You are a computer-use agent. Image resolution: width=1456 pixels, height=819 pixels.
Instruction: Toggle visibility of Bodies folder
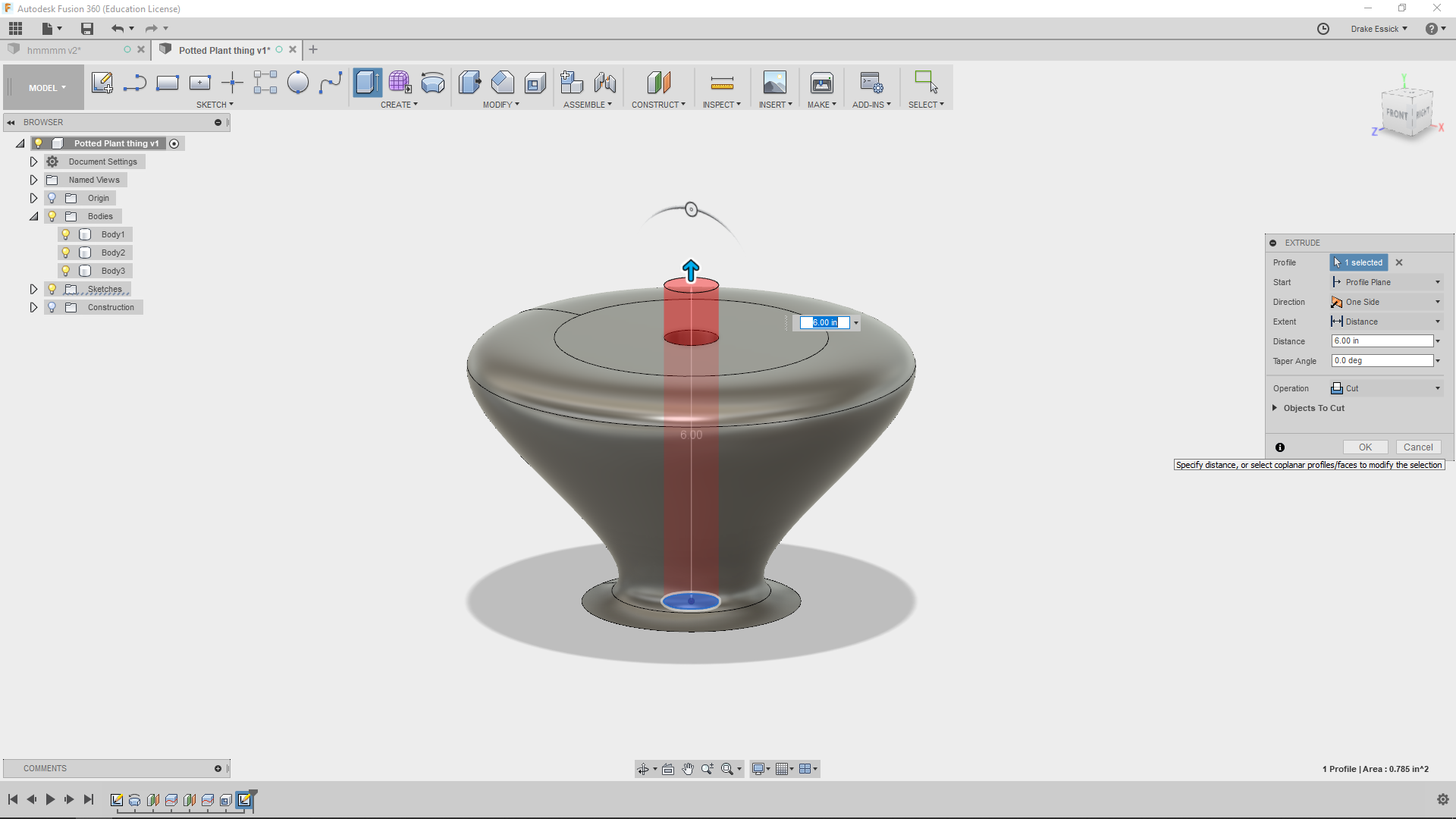52,216
